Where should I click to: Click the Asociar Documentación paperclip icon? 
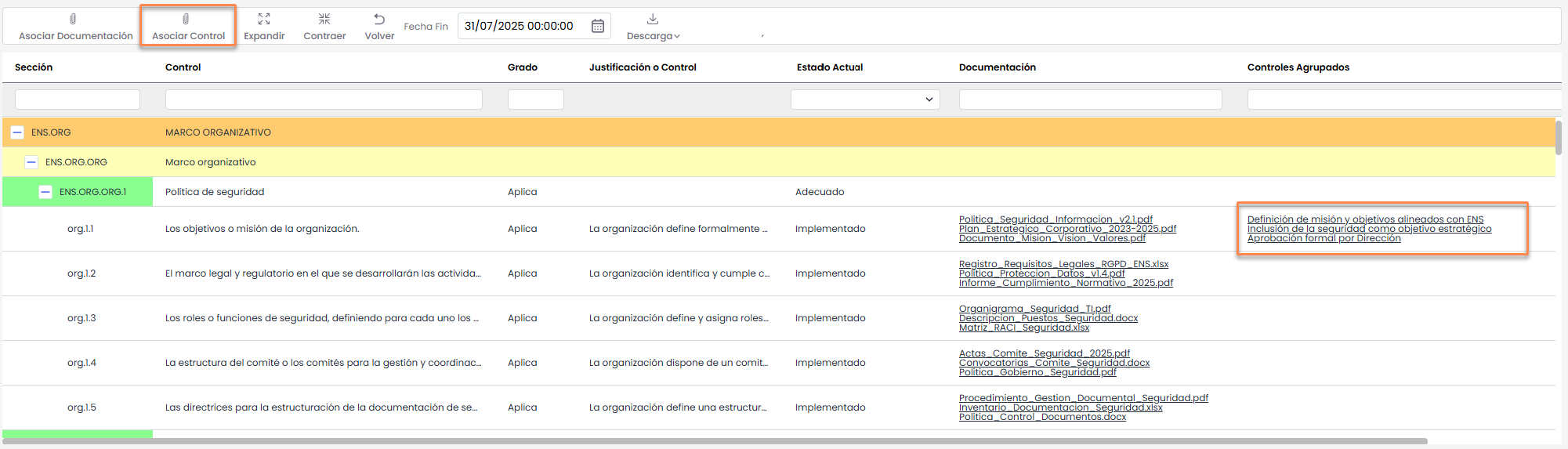pos(73,19)
